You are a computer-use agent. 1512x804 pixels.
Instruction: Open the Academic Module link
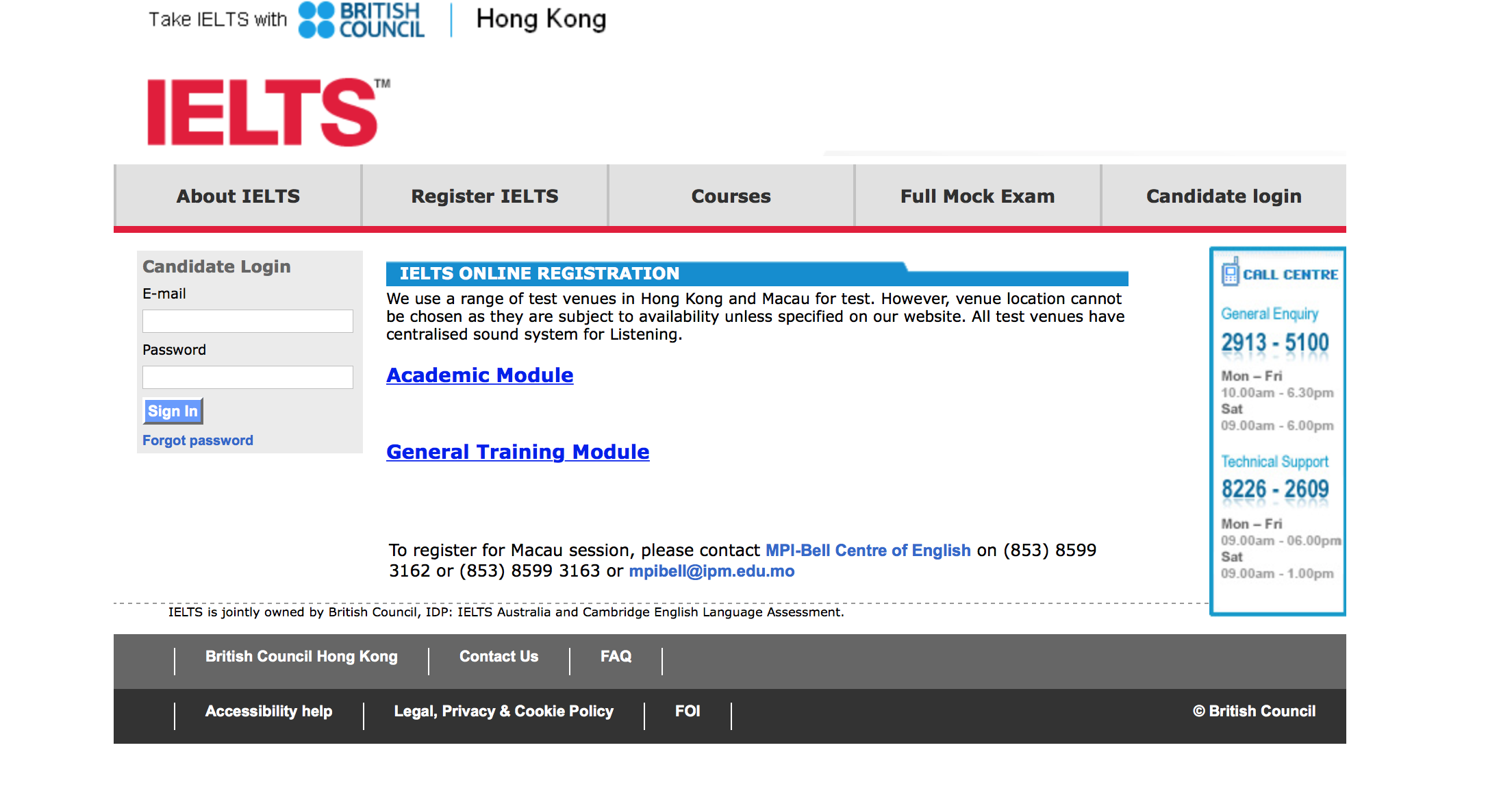pyautogui.click(x=479, y=375)
